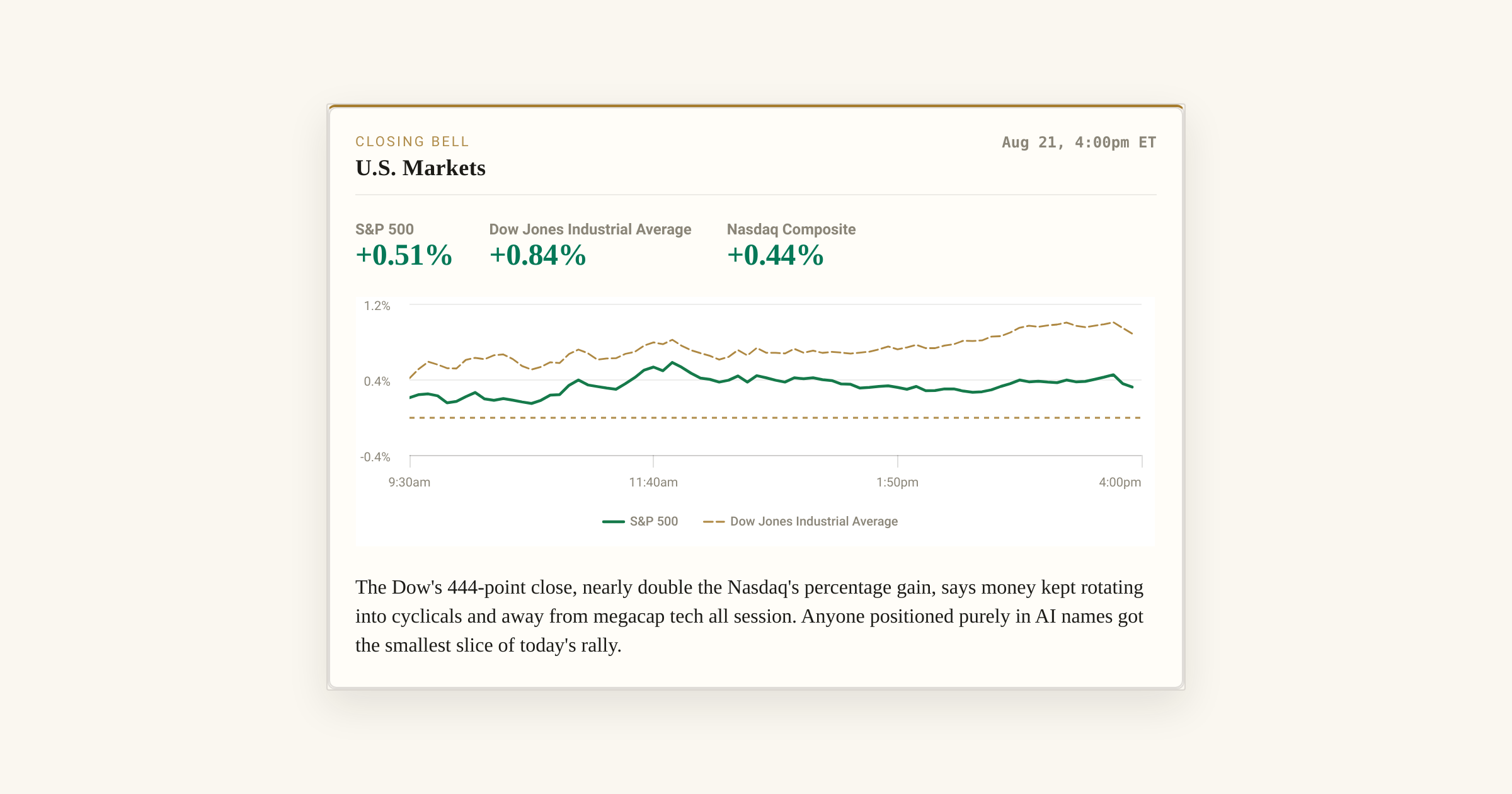Click the 0.4% y-axis label
Screen dimensions: 1512x794
point(377,381)
